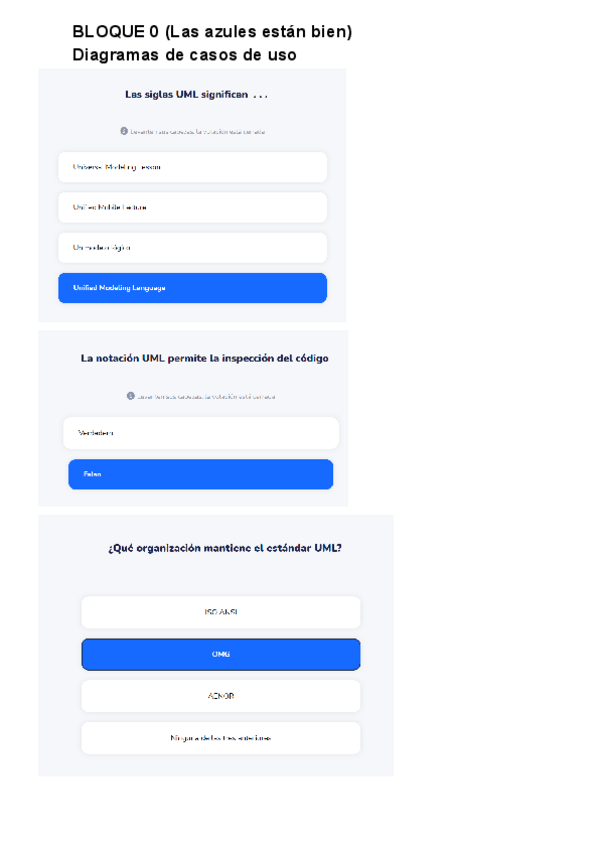The image size is (600, 848).
Task: Click the hint text below the code inspection question
Action: (x=205, y=397)
